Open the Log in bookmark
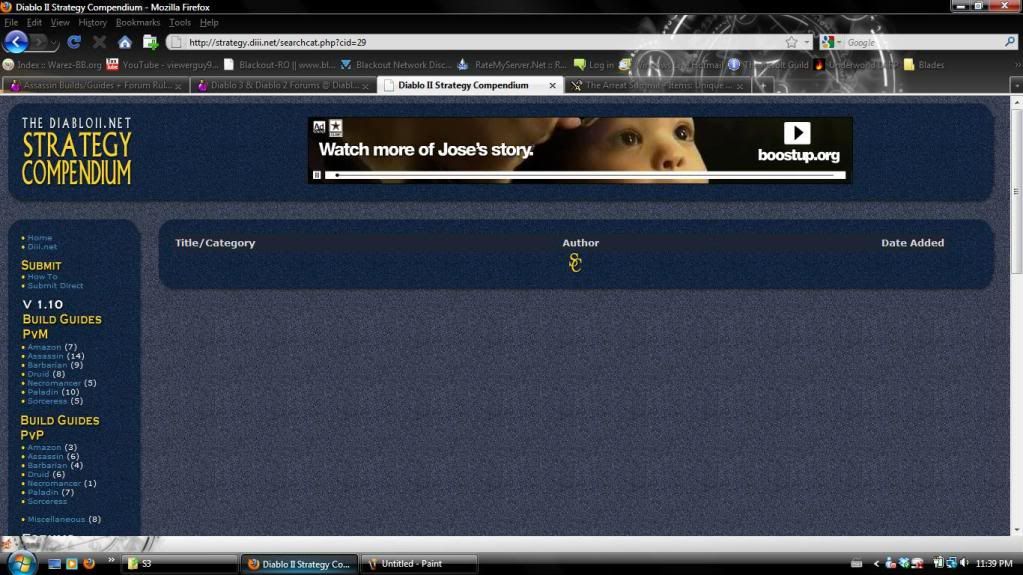This screenshot has width=1023, height=575. [x=594, y=65]
